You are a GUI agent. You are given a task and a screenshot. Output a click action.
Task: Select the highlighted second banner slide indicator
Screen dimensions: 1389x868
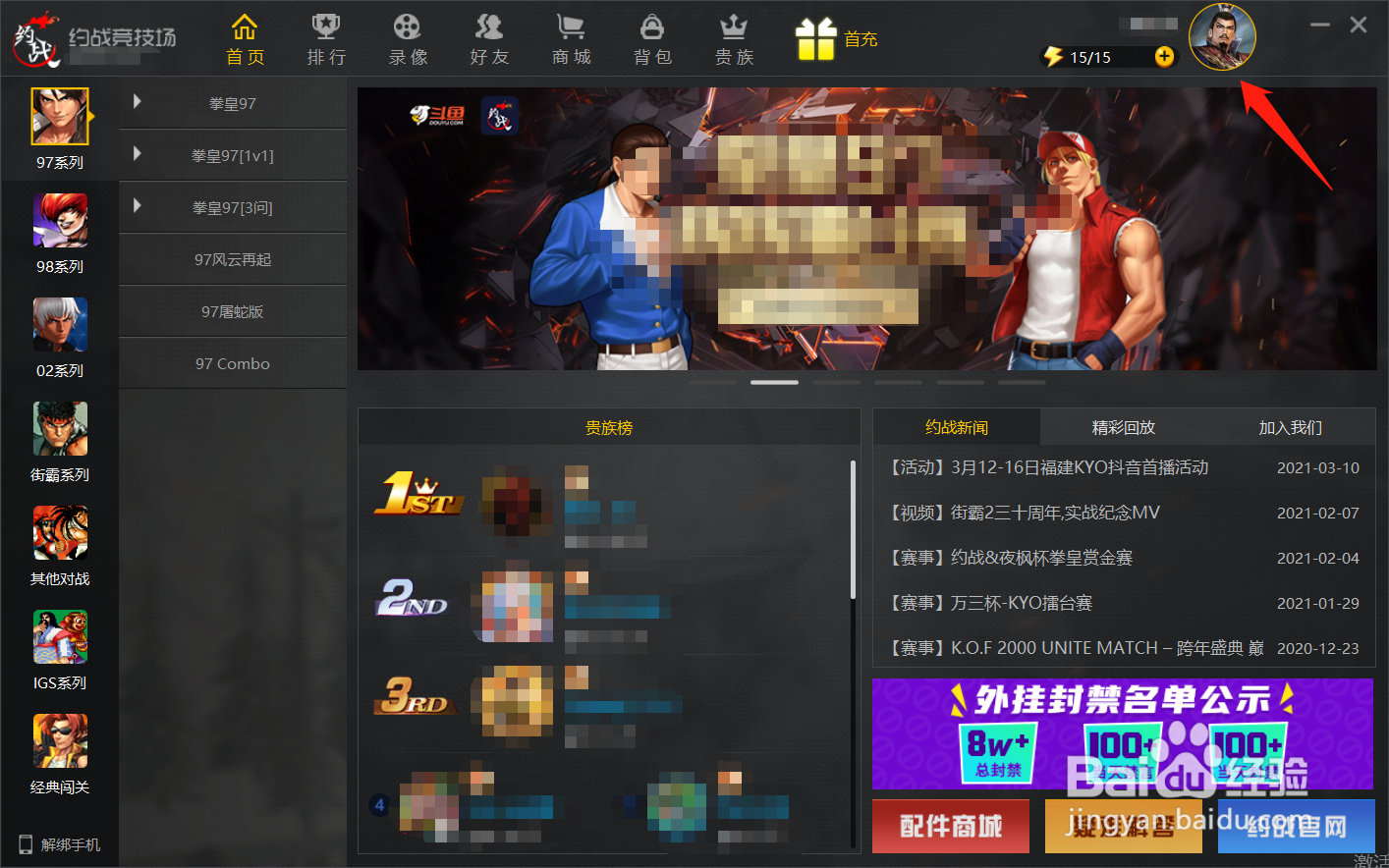(x=774, y=382)
